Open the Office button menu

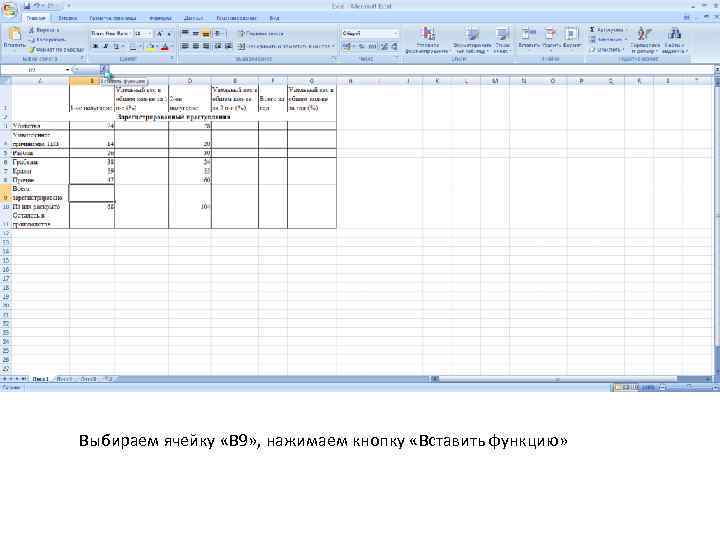click(9, 10)
